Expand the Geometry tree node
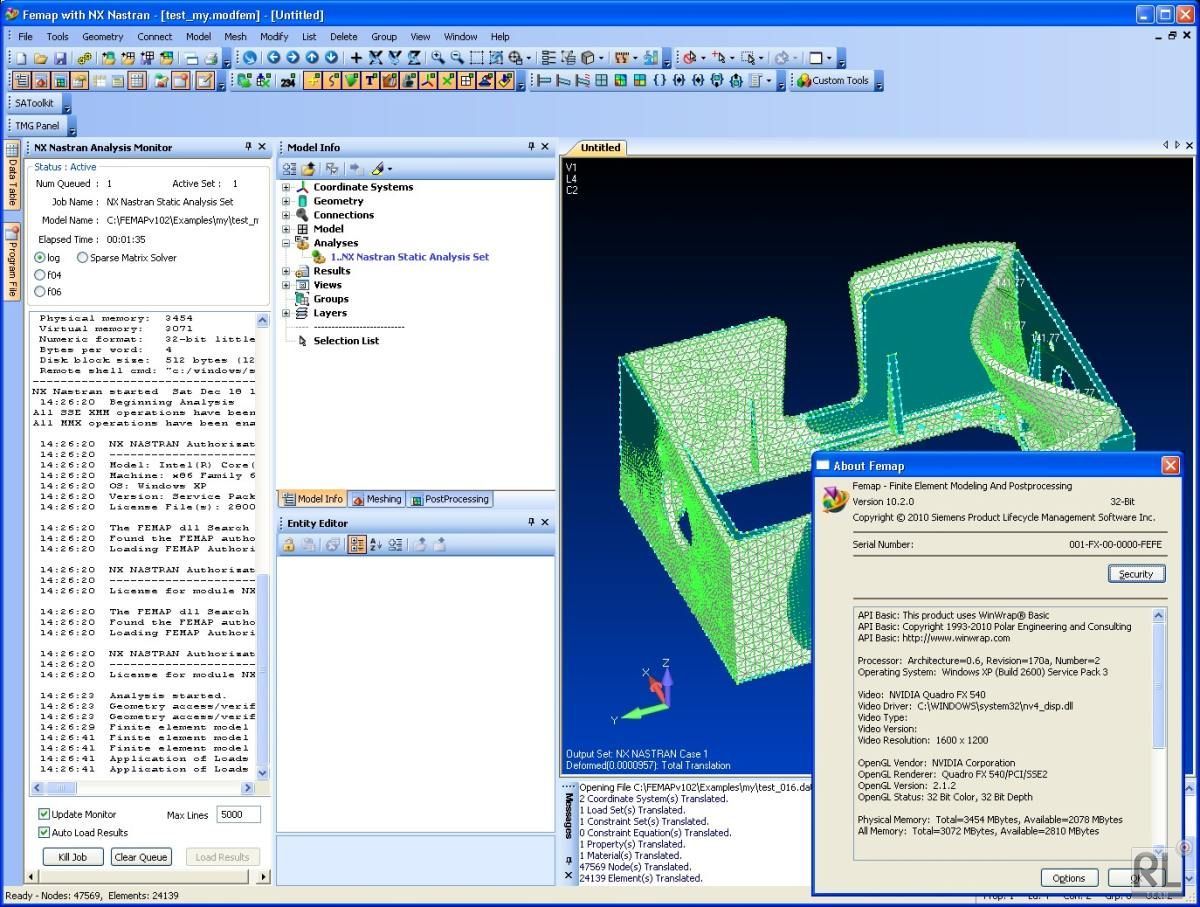 point(286,201)
